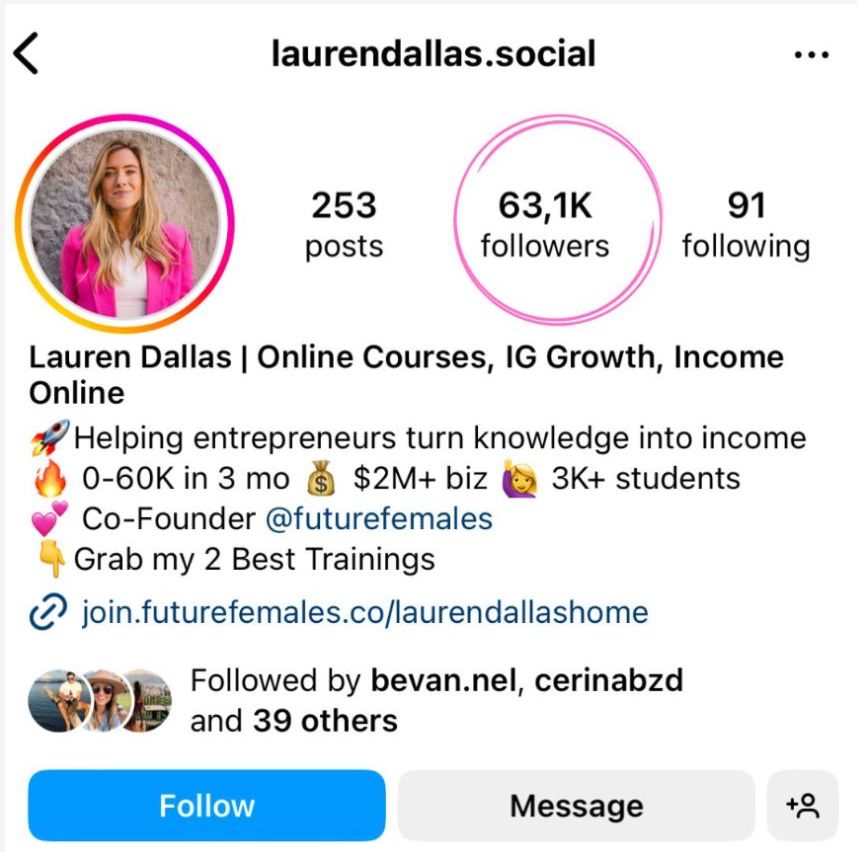Open join.futurefemales.co/laurendallashome link
The width and height of the screenshot is (857, 852).
point(365,612)
